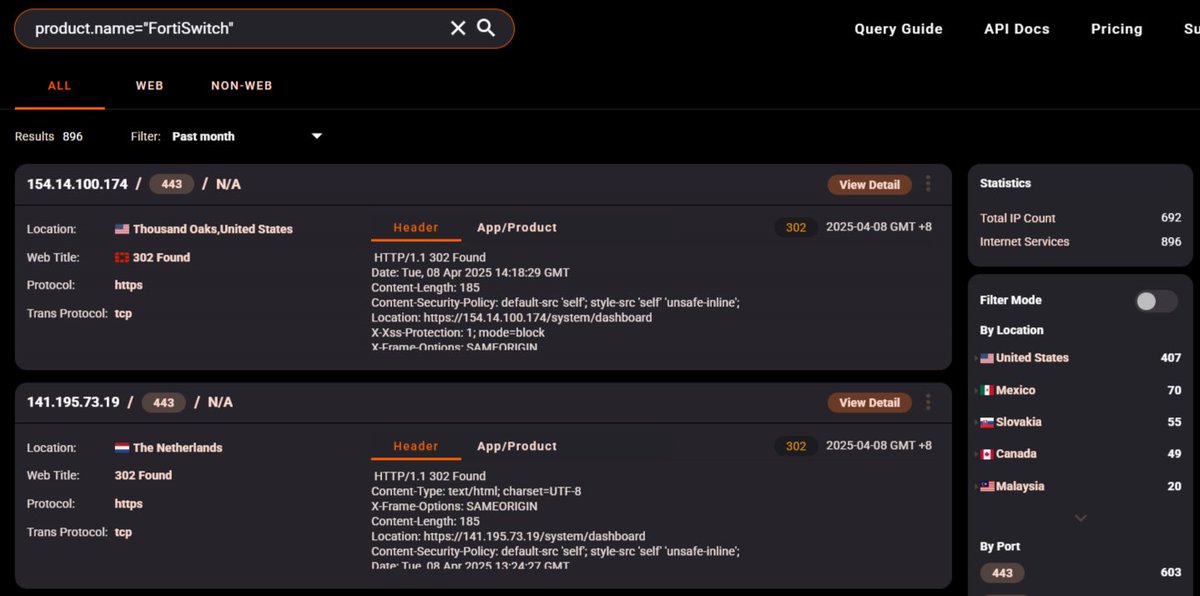Click the Slovakia flag icon in By Location

coord(987,422)
